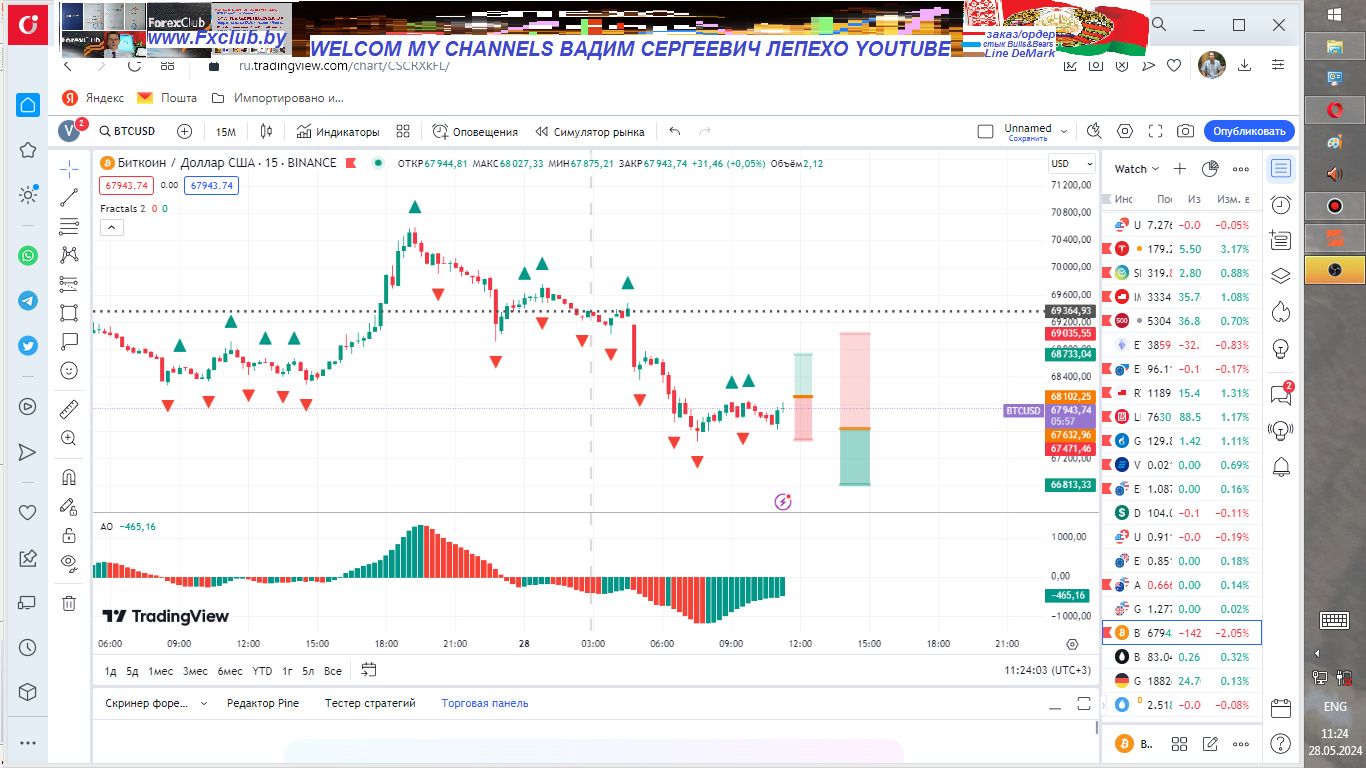The image size is (1366, 768).
Task: Enter fullscreen chart mode
Action: coord(1155,131)
